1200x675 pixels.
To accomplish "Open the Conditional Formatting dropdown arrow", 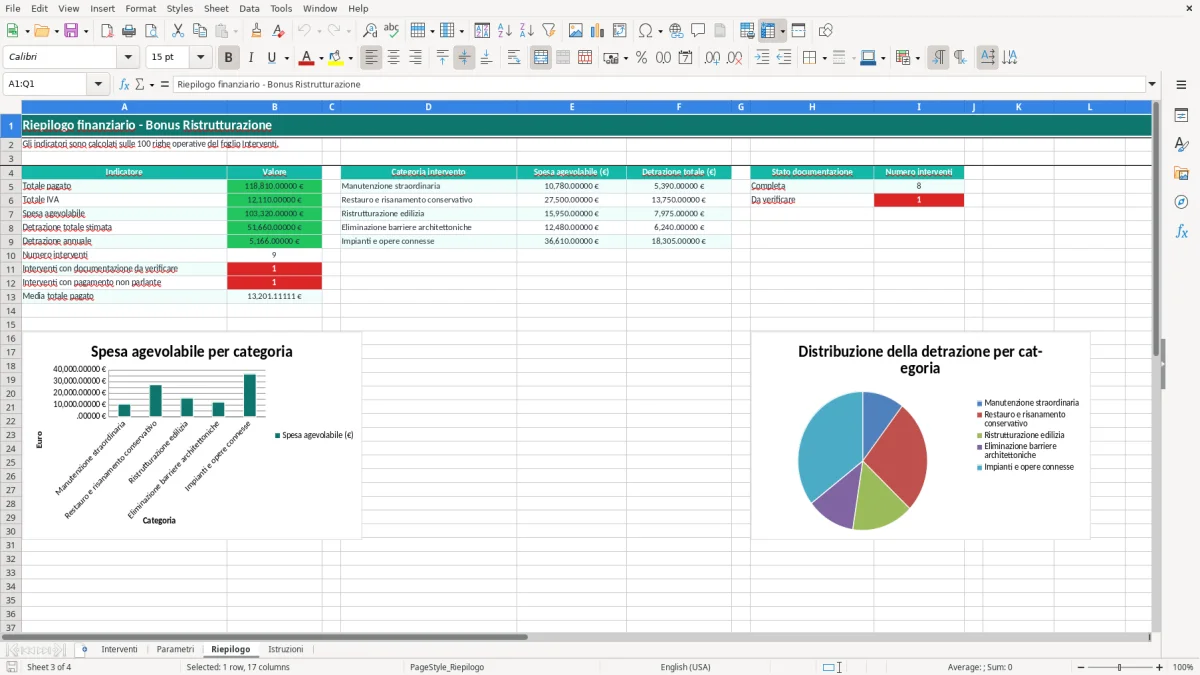I will (917, 58).
